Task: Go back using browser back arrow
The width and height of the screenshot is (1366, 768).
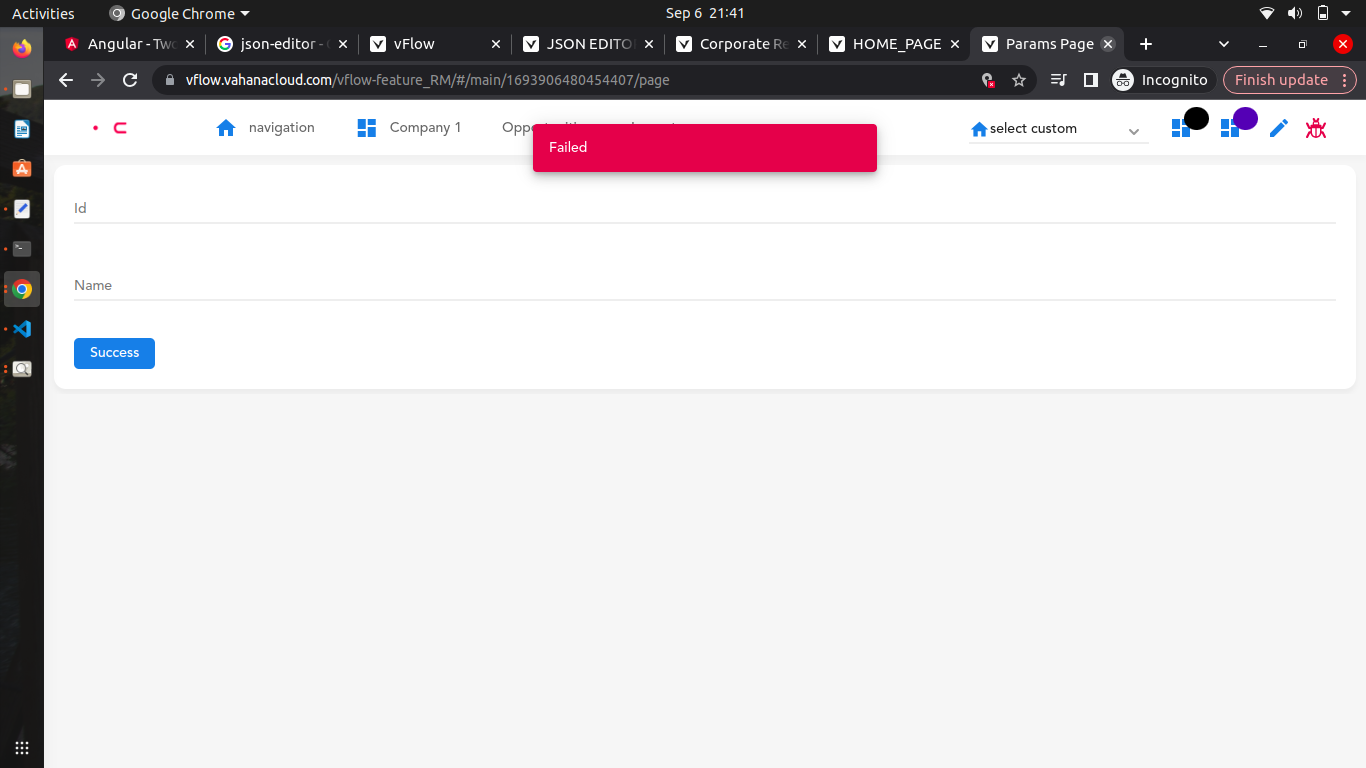Action: point(66,80)
